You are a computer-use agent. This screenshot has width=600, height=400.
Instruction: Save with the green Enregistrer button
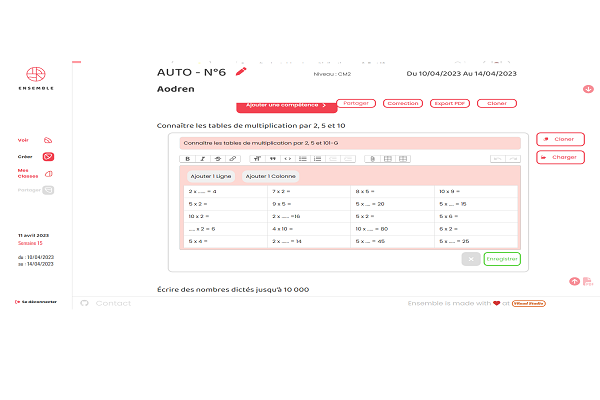pyautogui.click(x=502, y=259)
